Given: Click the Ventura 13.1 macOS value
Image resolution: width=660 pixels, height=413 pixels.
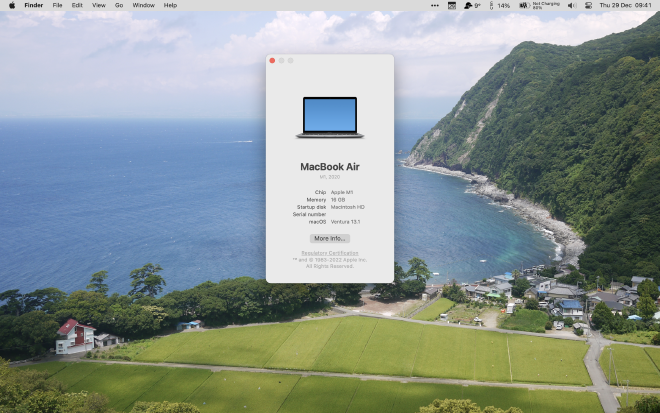Looking at the screenshot, I should pyautogui.click(x=345, y=222).
